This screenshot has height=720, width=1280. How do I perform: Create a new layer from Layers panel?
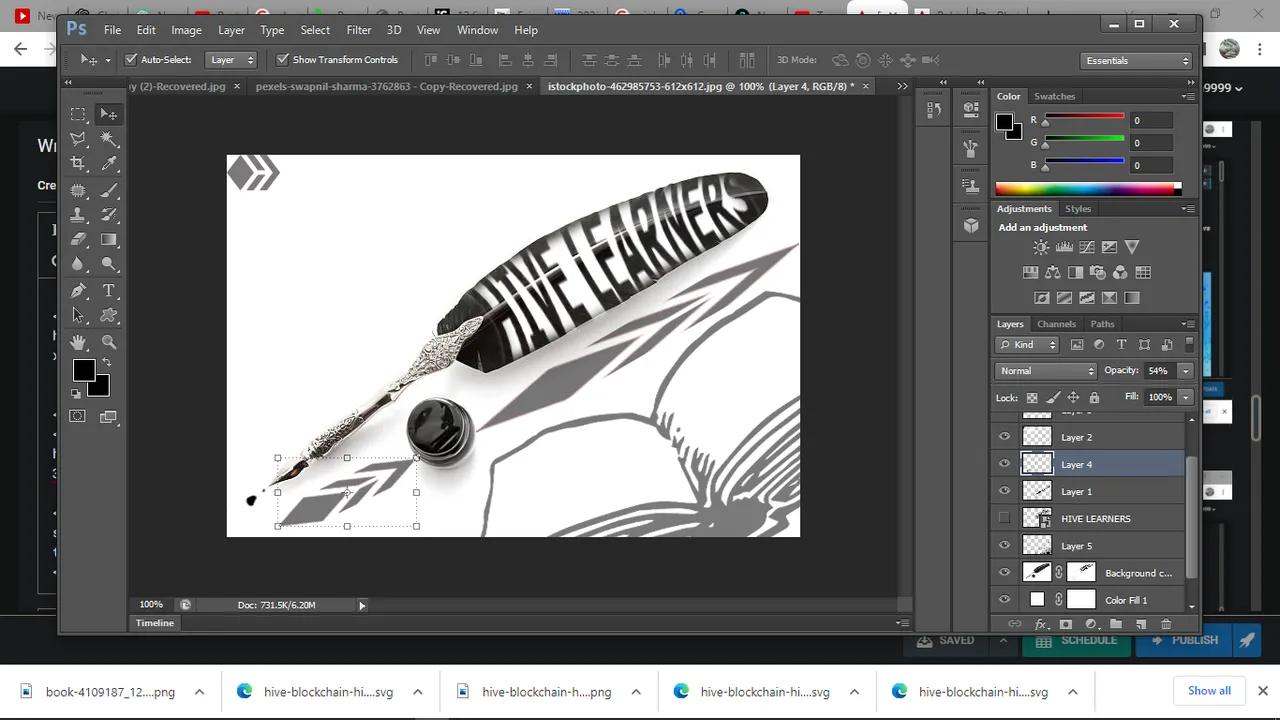(1141, 624)
